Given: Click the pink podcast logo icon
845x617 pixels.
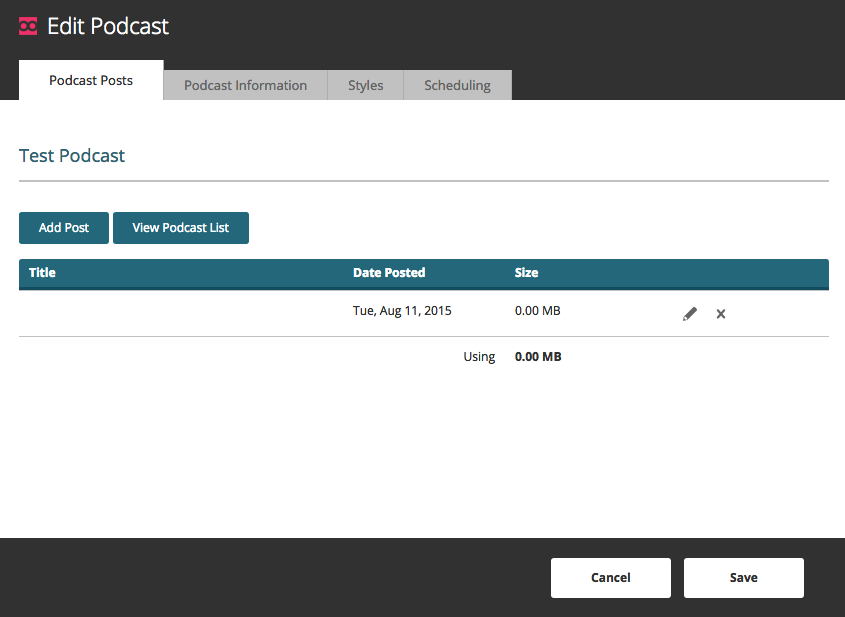Looking at the screenshot, I should coord(28,26).
